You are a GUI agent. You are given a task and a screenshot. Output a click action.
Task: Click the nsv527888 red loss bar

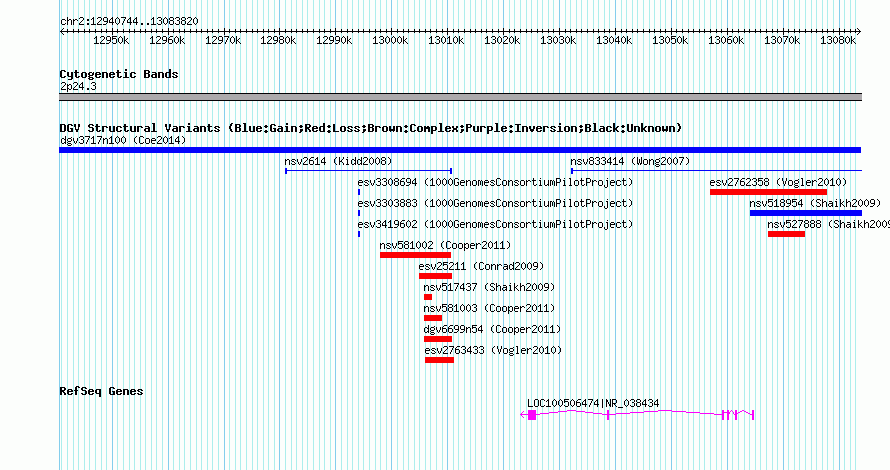tap(786, 234)
